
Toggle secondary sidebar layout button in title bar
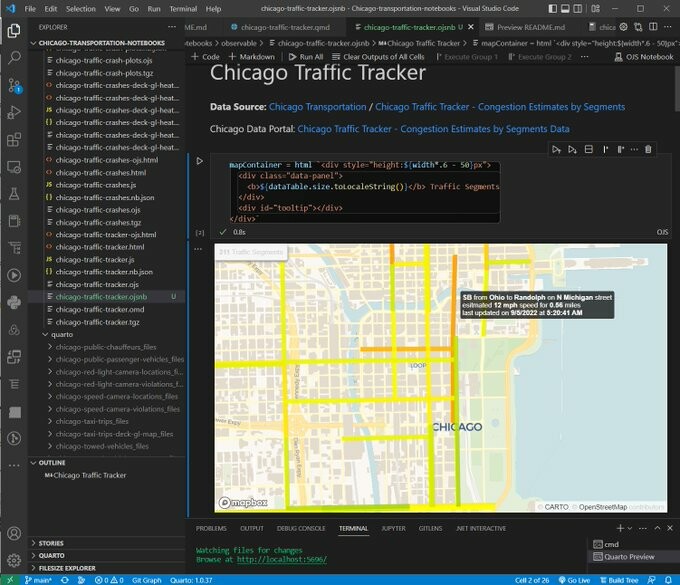click(x=578, y=9)
